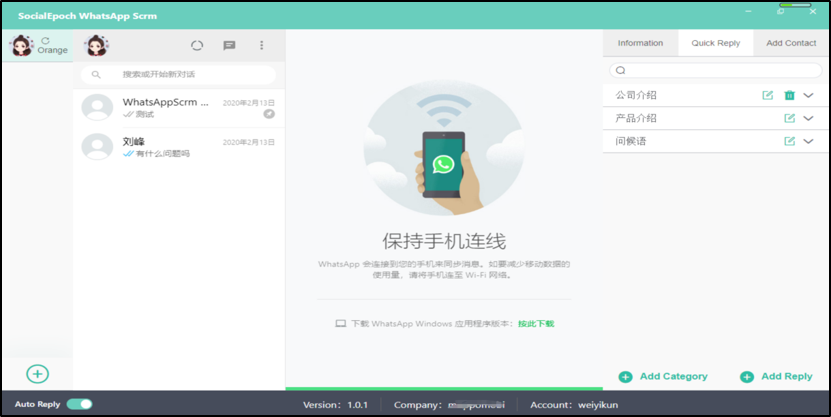Click the quick reply search field
Viewport: 831px width, 417px height.
pyautogui.click(x=715, y=70)
